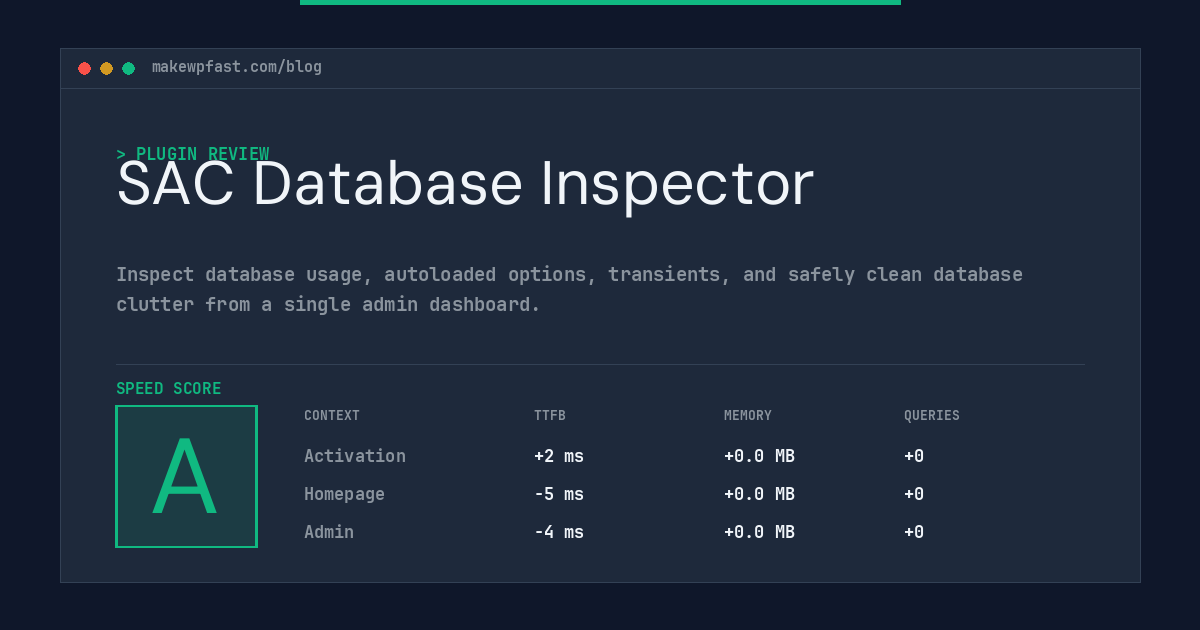This screenshot has width=1200, height=630.
Task: Click the makewpfast.com/blog address text
Action: tap(237, 67)
